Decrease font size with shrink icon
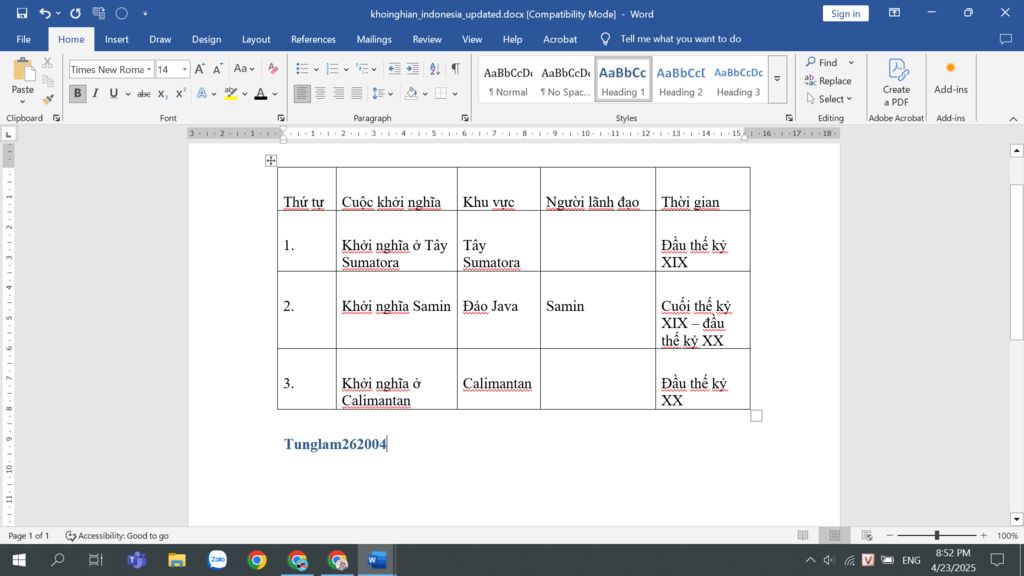The image size is (1024, 576). pos(217,69)
